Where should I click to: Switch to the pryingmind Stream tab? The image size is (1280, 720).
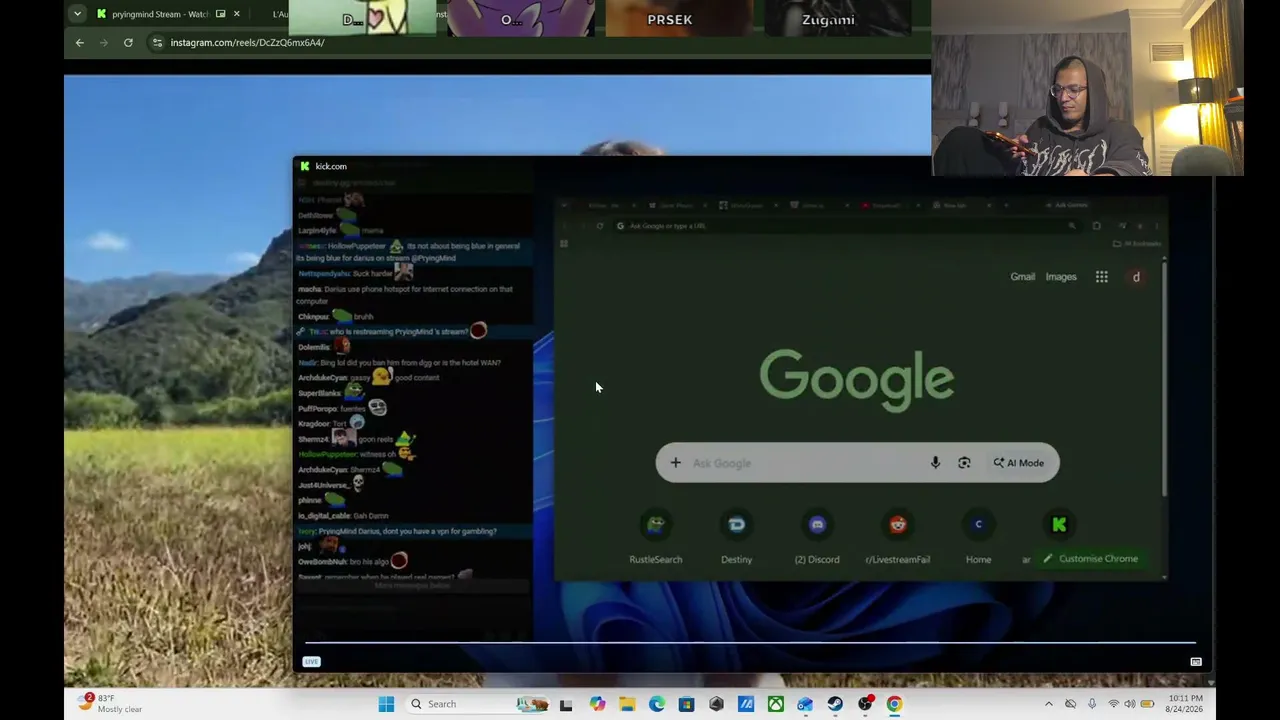[167, 14]
